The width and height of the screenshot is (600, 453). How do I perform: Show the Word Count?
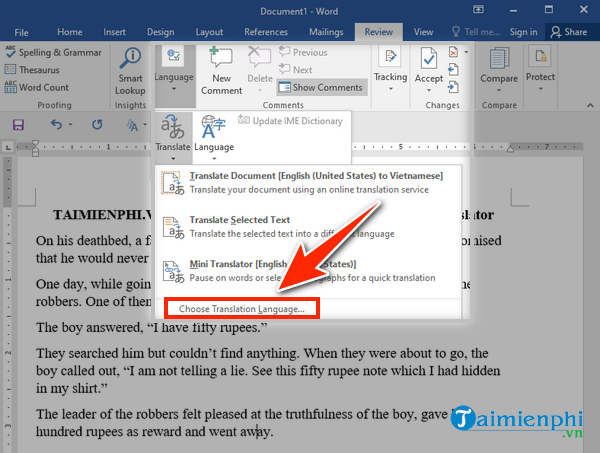pos(37,87)
